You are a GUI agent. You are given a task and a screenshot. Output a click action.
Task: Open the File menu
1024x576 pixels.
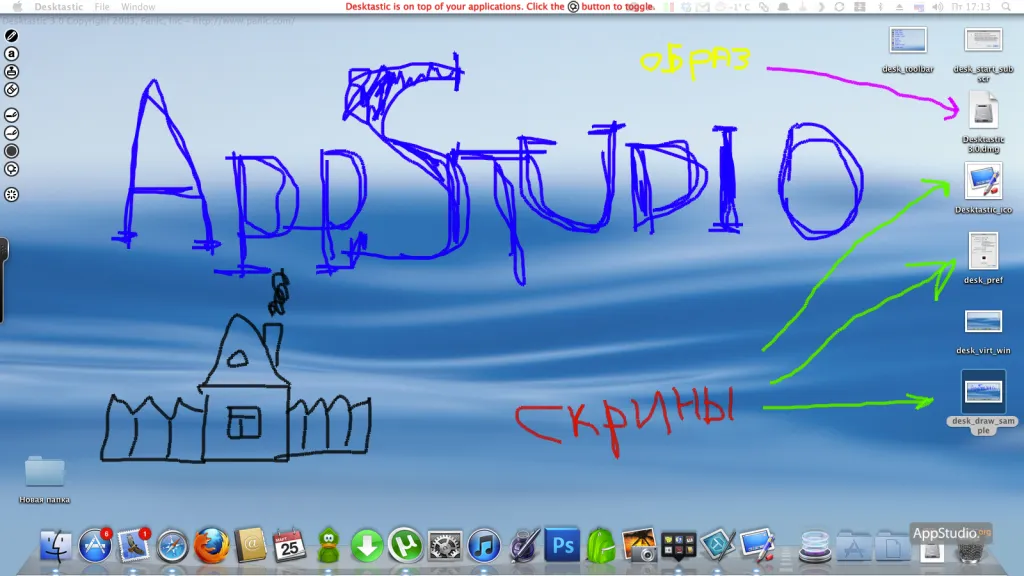pyautogui.click(x=102, y=7)
